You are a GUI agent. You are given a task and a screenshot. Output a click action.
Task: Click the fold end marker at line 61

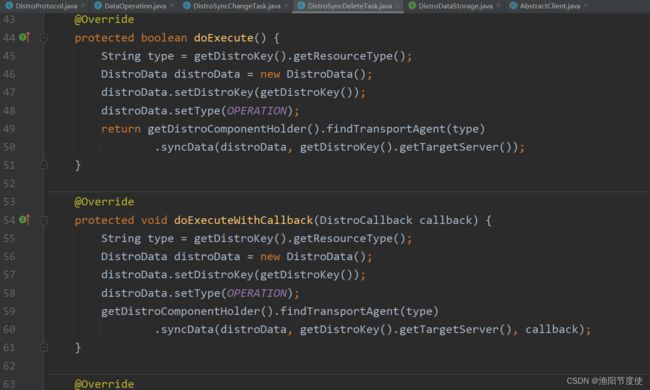point(44,347)
